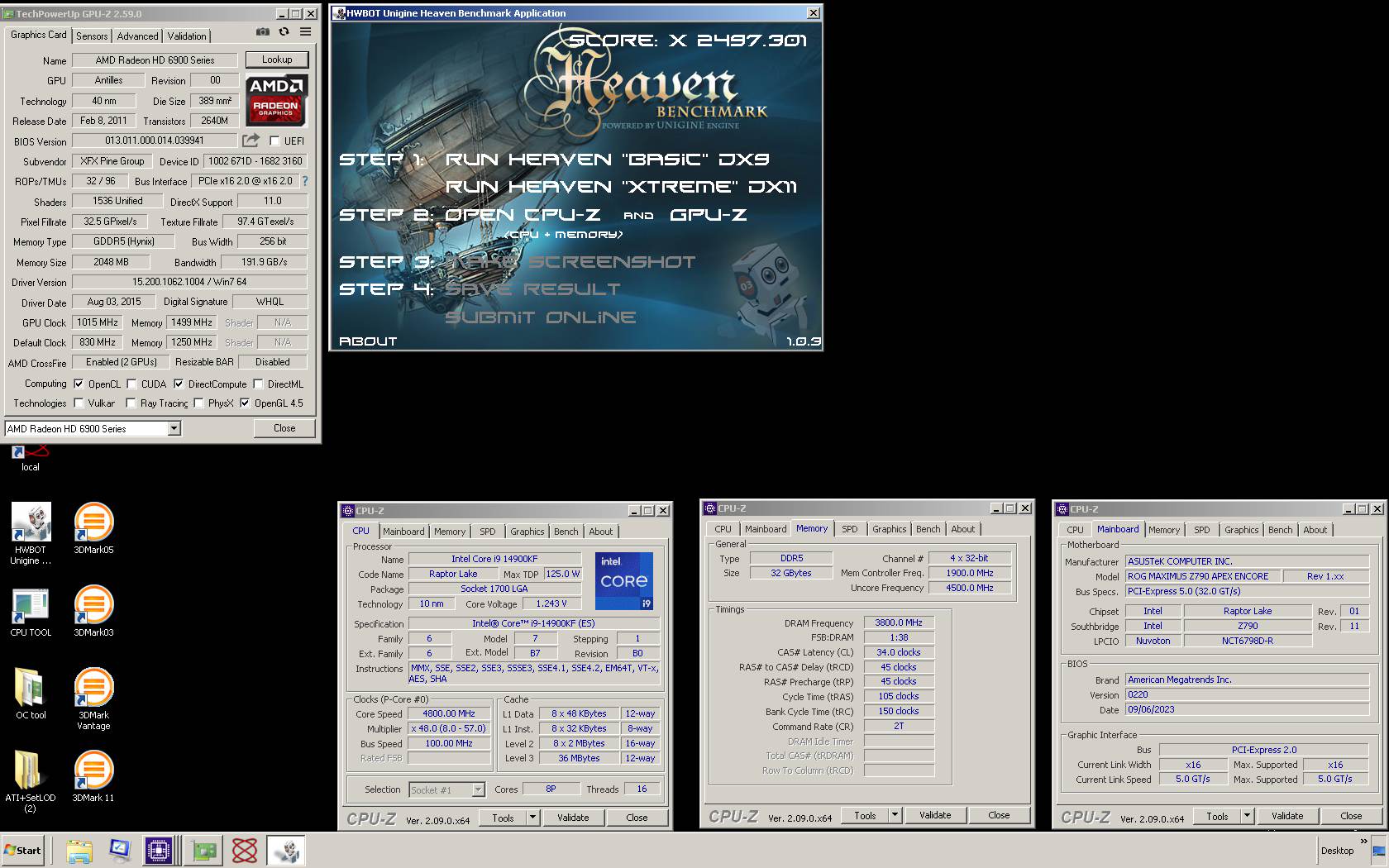Click the ROG MAXIMUS Z790 APEX ENCORE field

1202,576
